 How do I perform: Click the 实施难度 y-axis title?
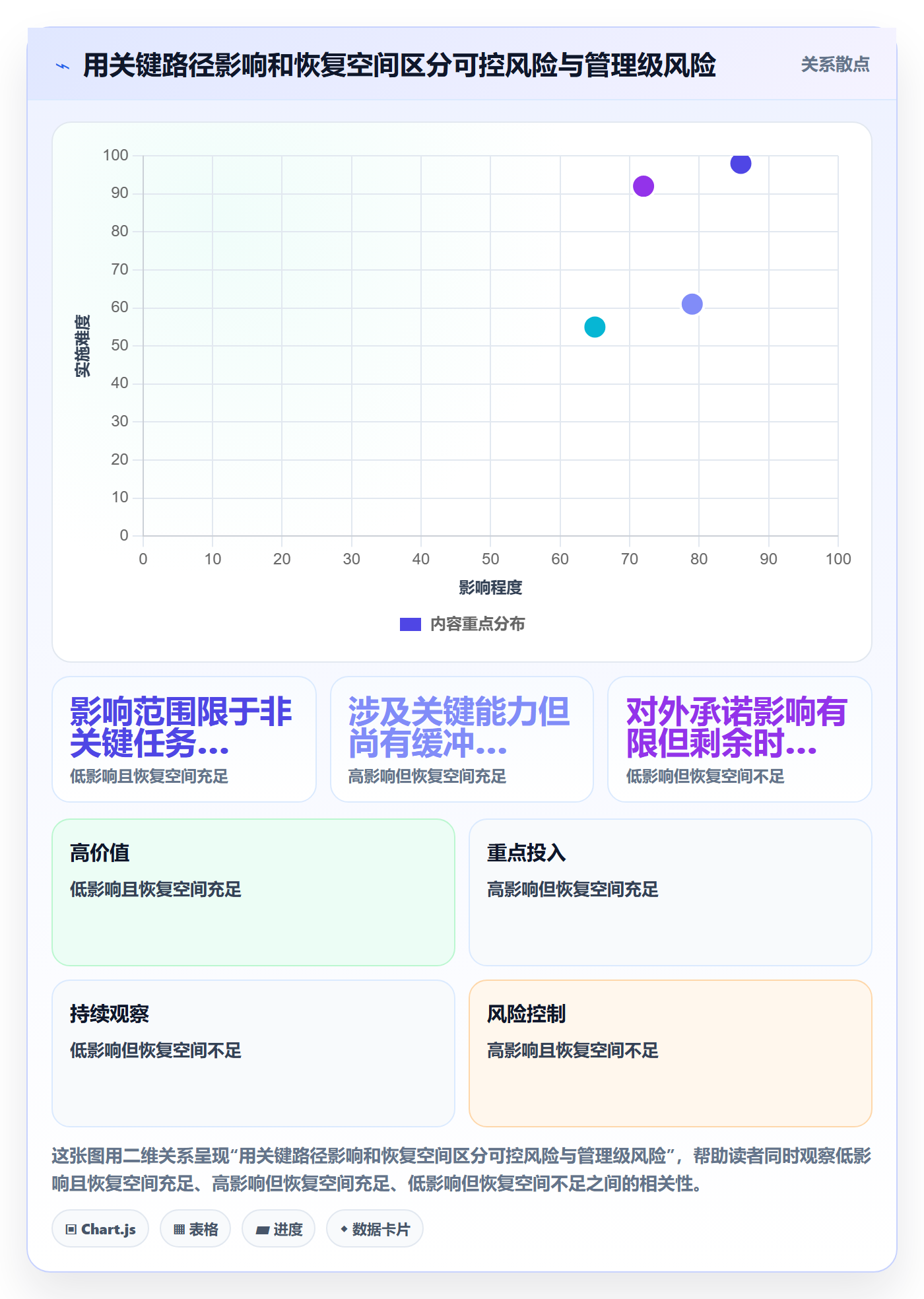point(82,345)
